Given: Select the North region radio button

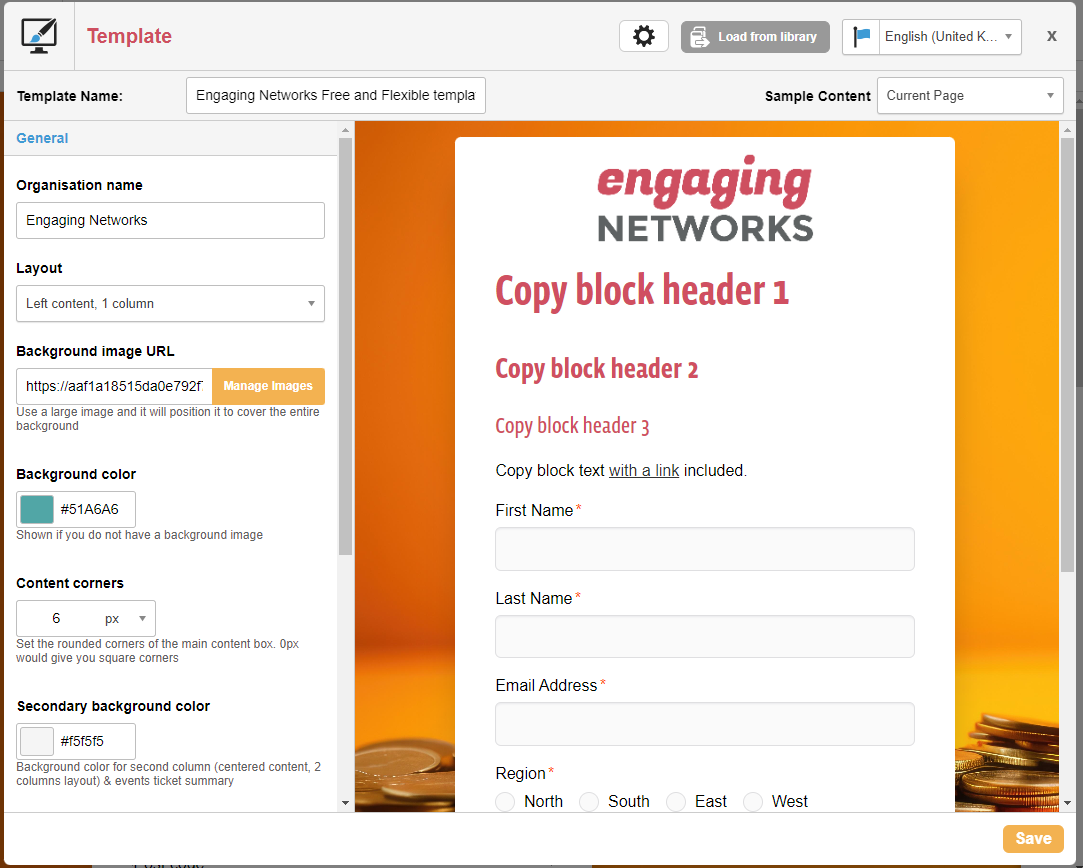Looking at the screenshot, I should tap(506, 801).
